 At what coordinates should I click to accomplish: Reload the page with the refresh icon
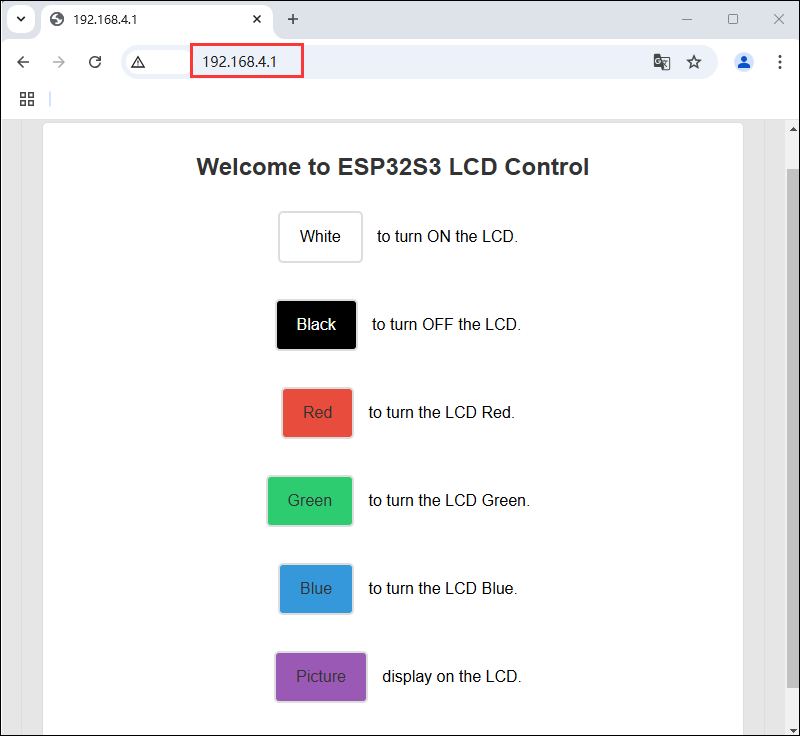tap(95, 62)
